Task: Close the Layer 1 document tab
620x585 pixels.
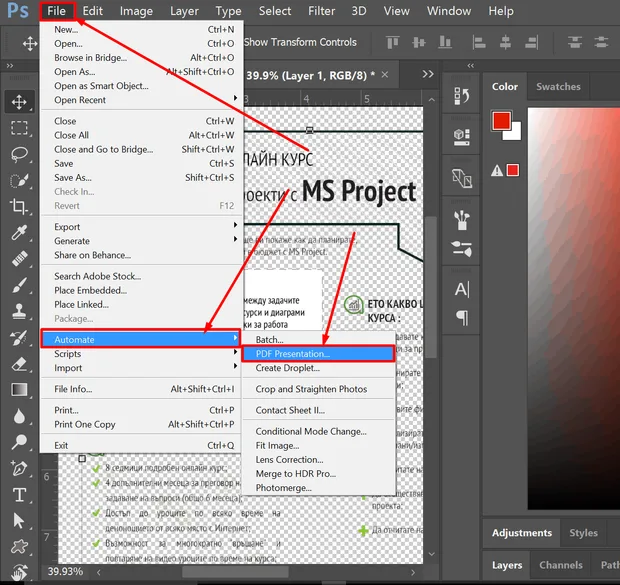Action: 385,75
